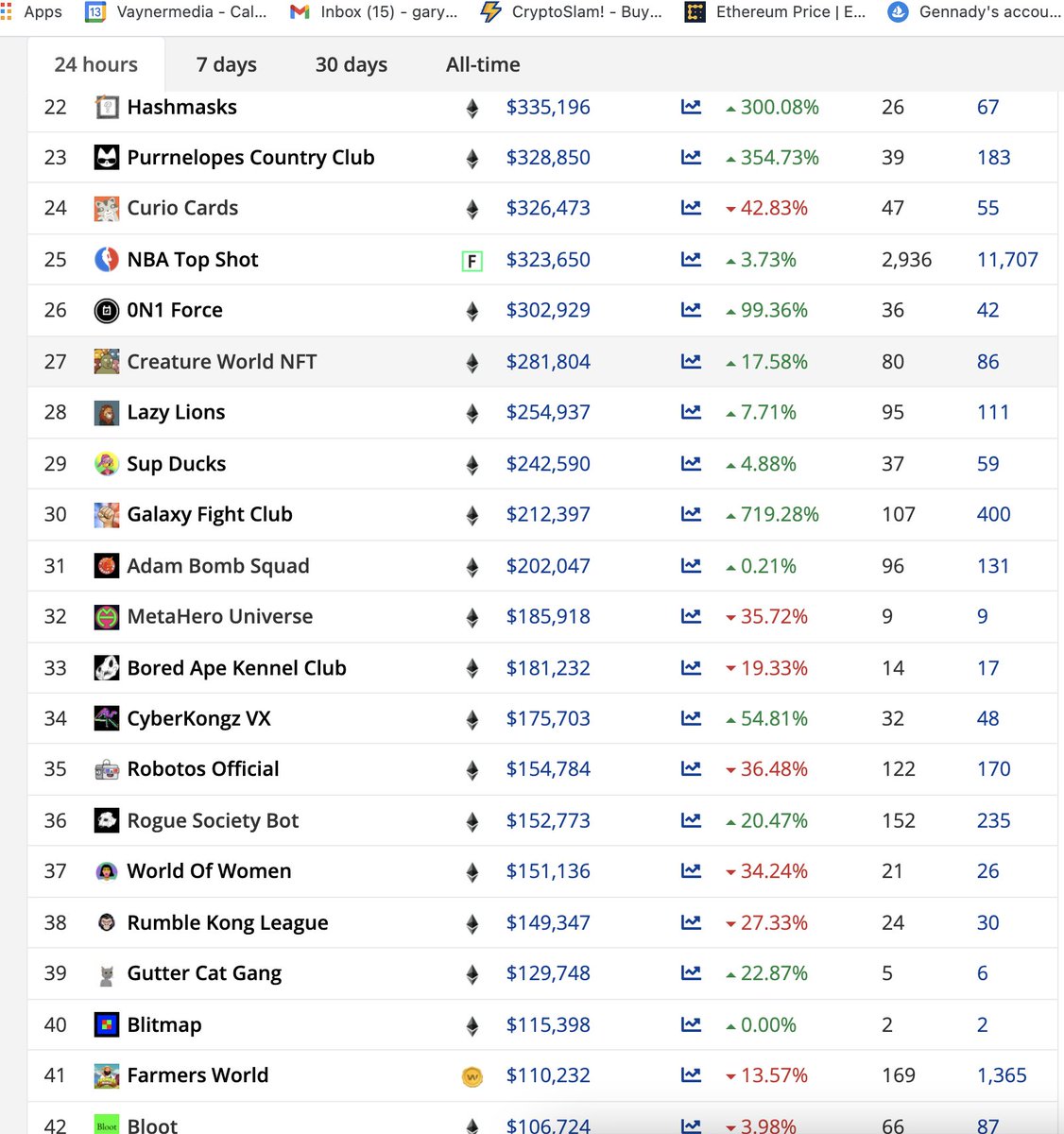This screenshot has width=1064, height=1134.
Task: Open the Creature World NFT chart icon
Action: 692,362
